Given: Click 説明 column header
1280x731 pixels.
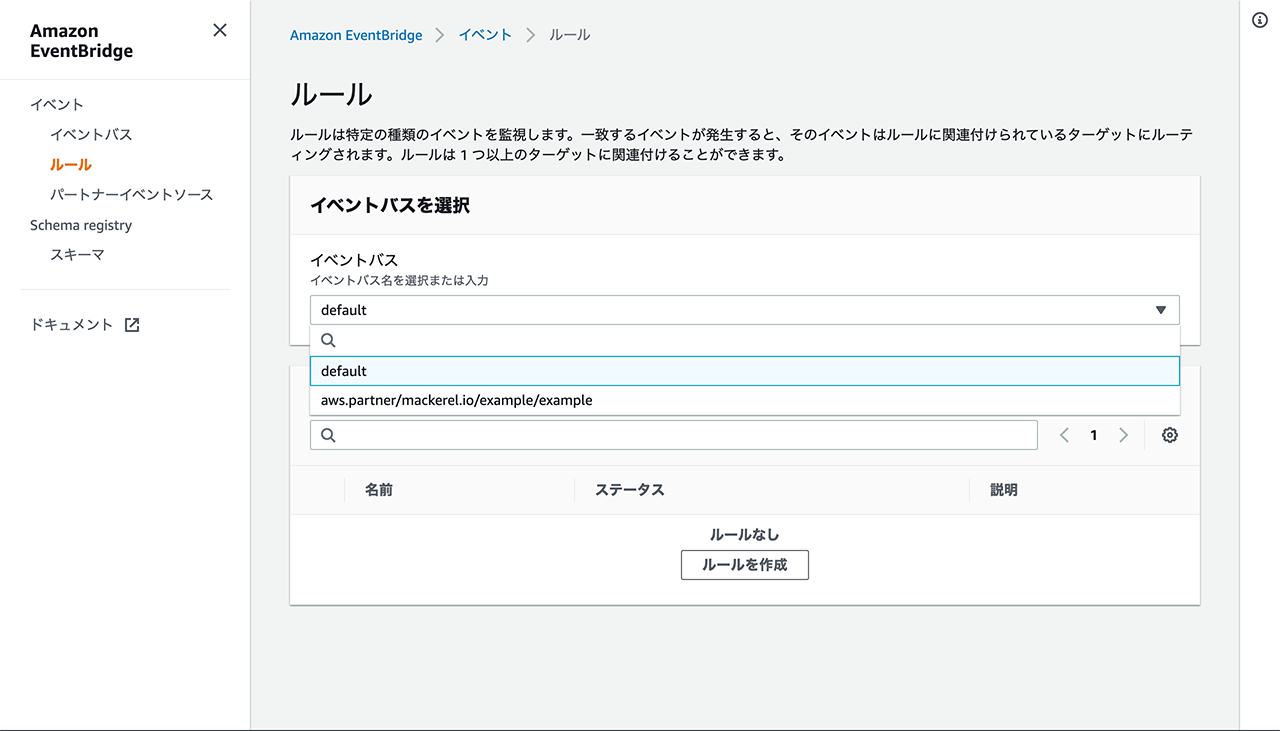Looking at the screenshot, I should [1004, 490].
